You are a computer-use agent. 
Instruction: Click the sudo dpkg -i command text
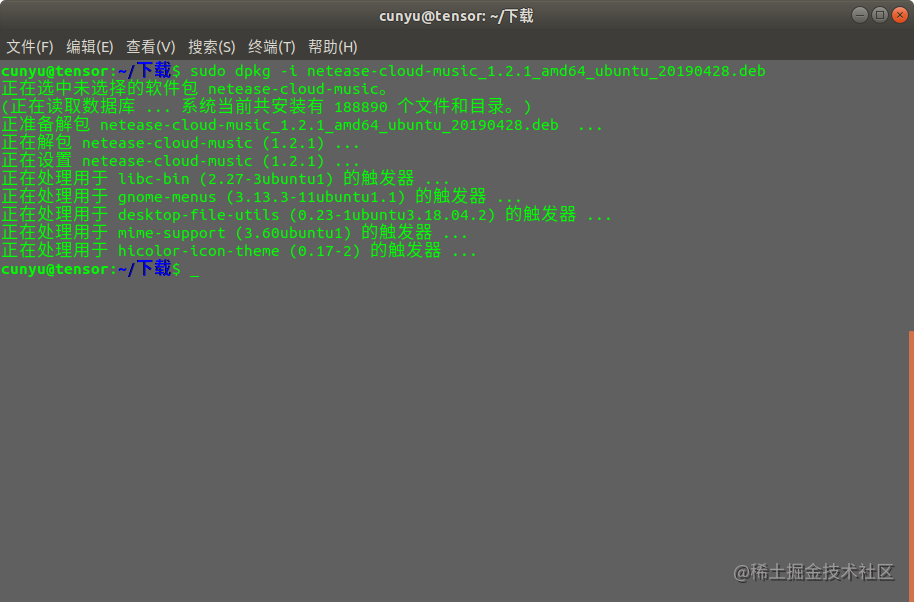[x=477, y=71]
